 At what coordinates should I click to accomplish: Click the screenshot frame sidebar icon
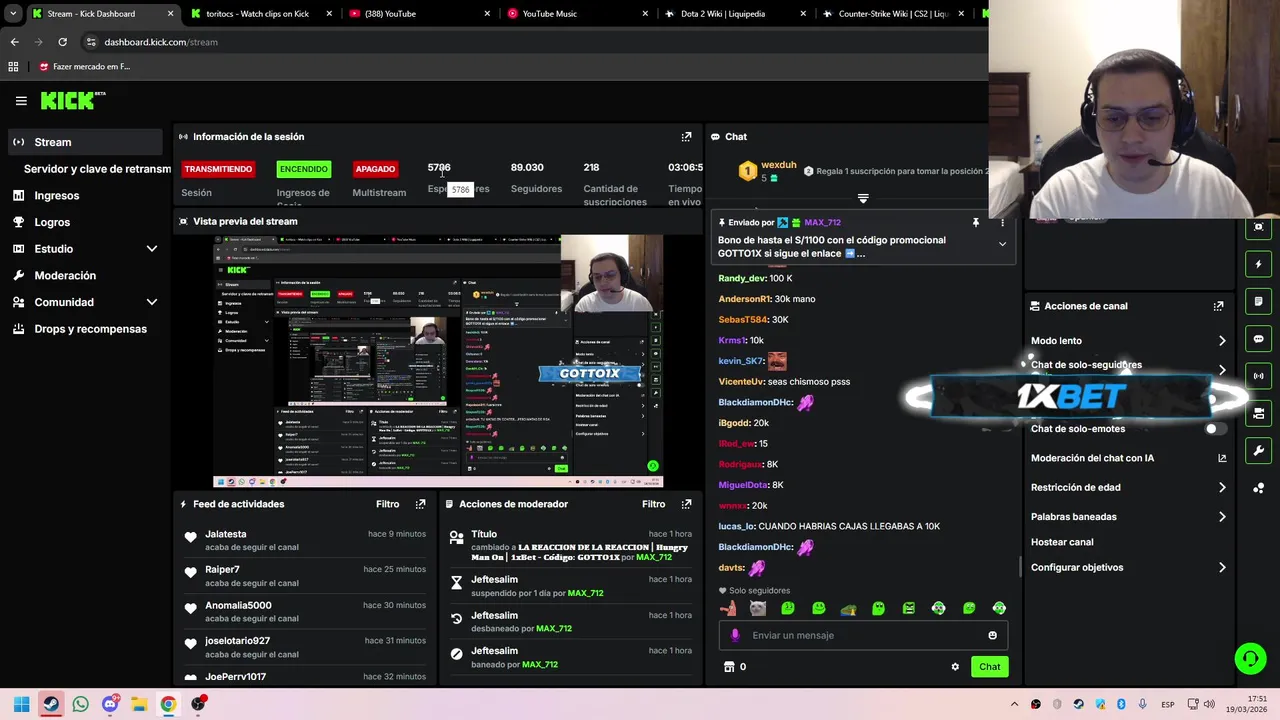point(1258,228)
